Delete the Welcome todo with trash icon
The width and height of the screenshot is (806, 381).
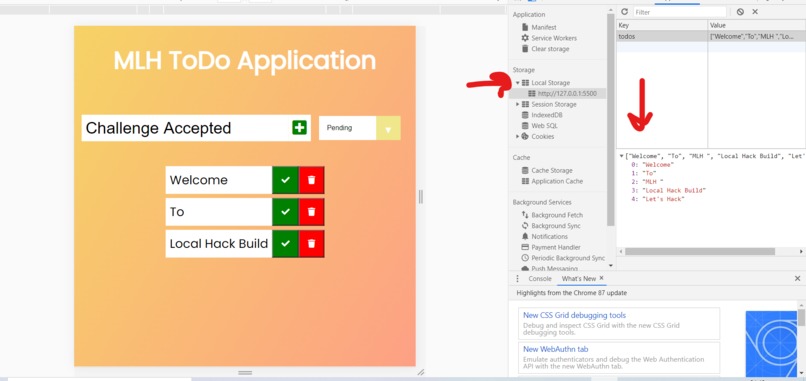tap(312, 180)
